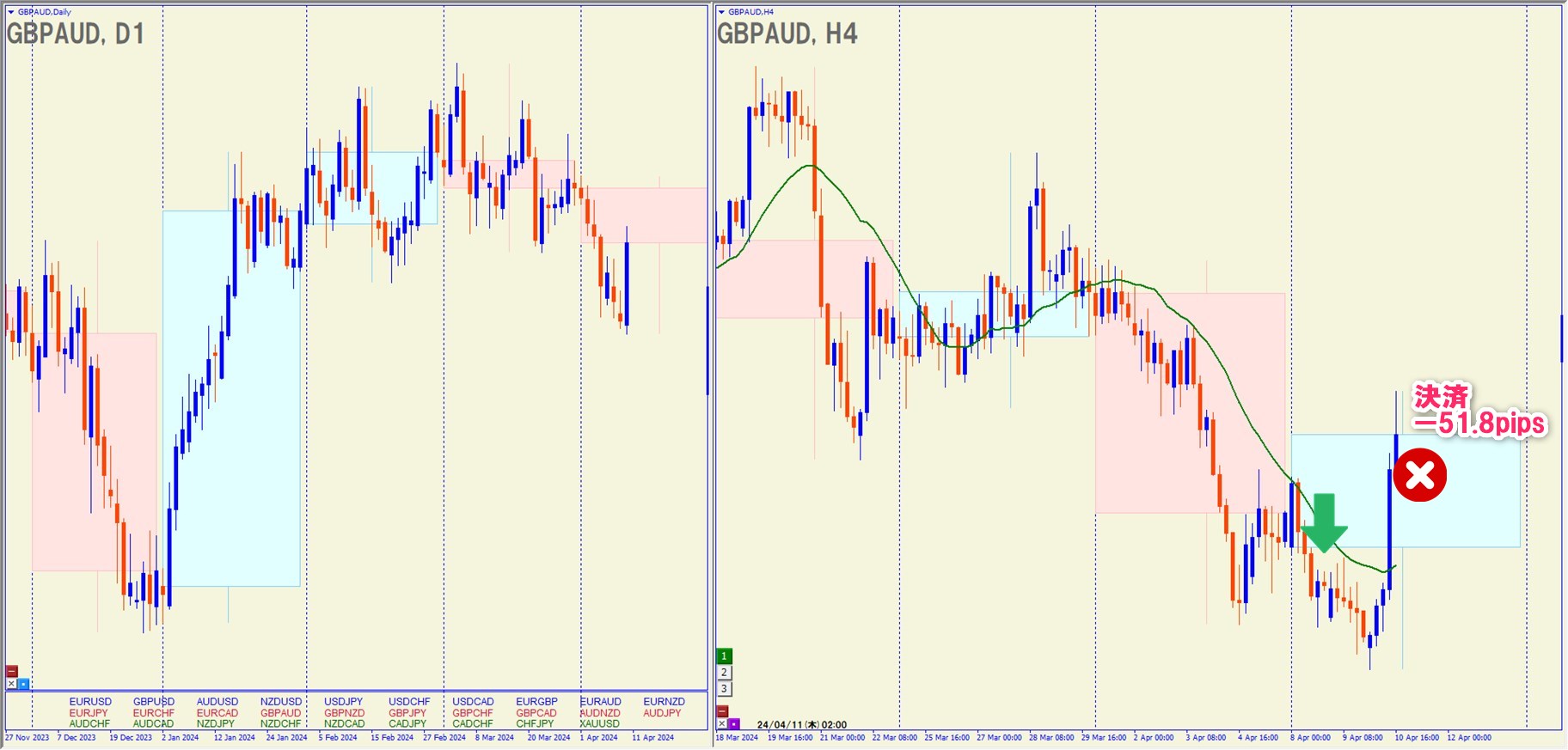Select AUDJPY symbol from the pair list

[x=662, y=713]
